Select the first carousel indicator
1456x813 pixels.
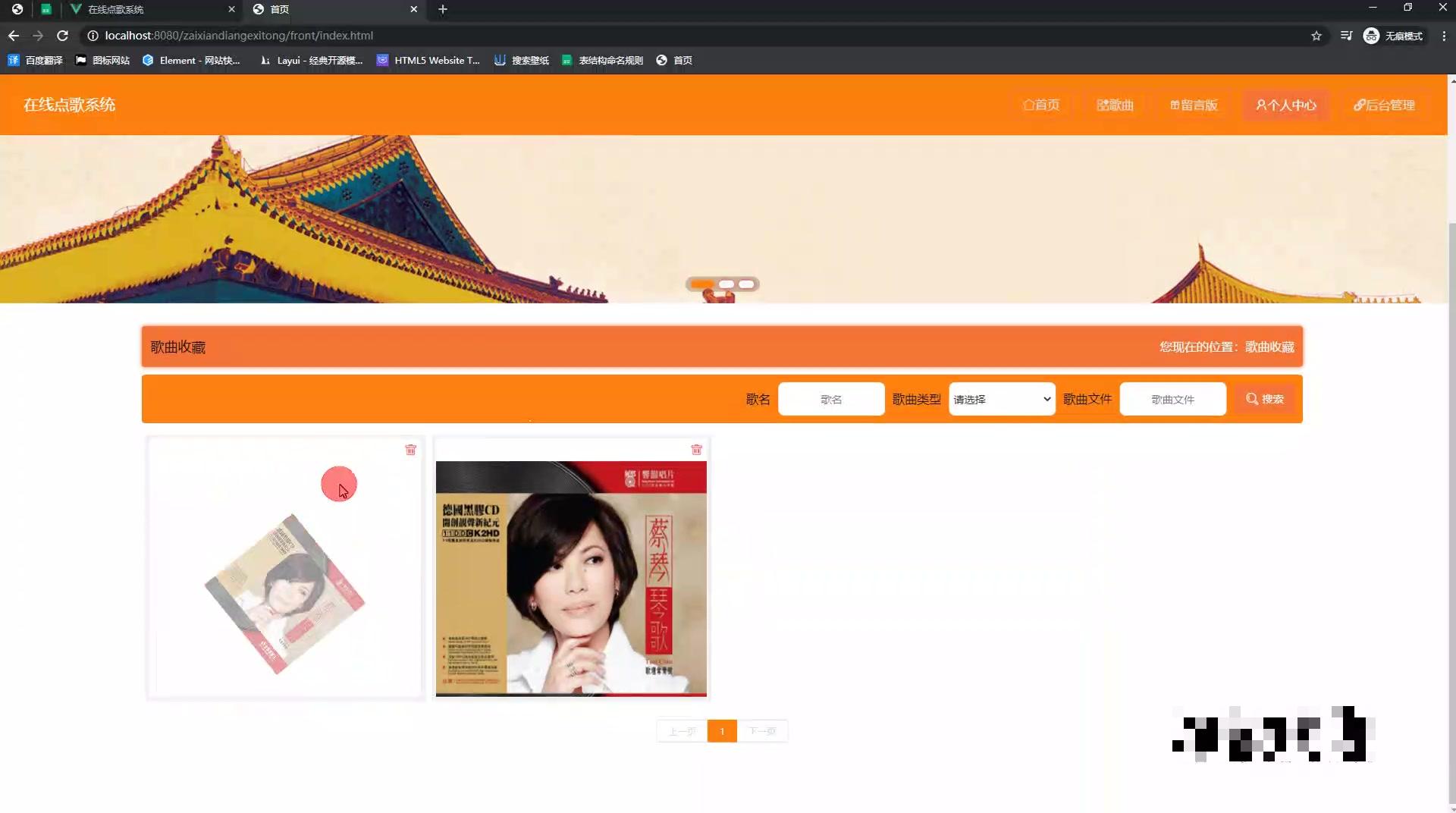click(702, 284)
